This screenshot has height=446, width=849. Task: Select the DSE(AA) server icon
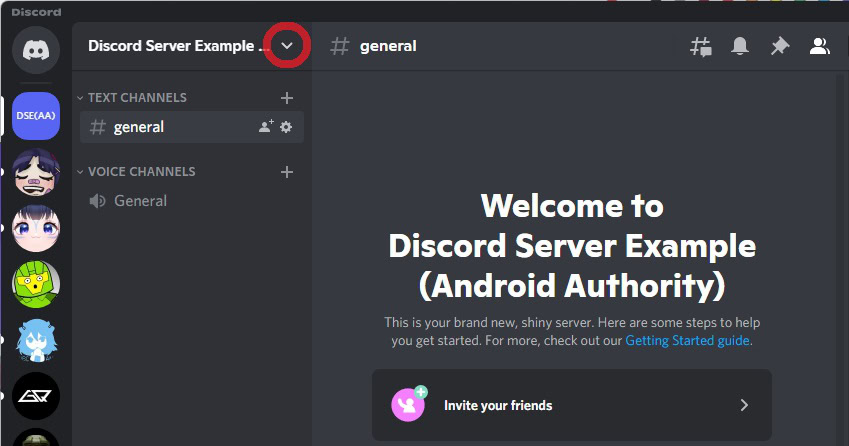tap(36, 116)
